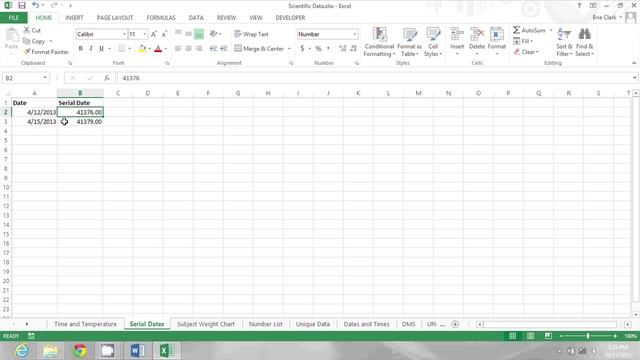
Task: Expand Merge & Center dropdown arrow
Action: (289, 49)
